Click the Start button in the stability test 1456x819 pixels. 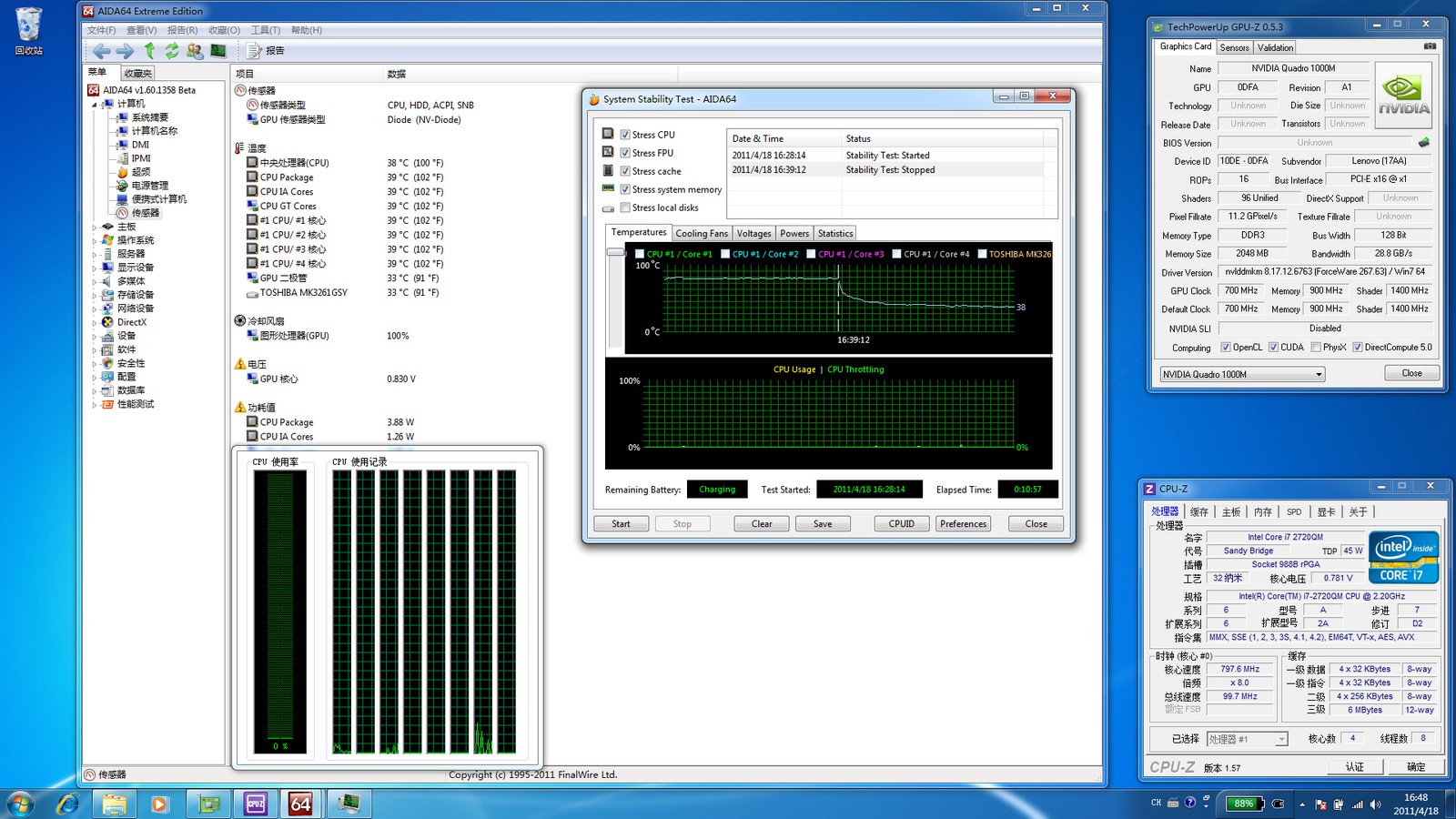click(x=621, y=524)
